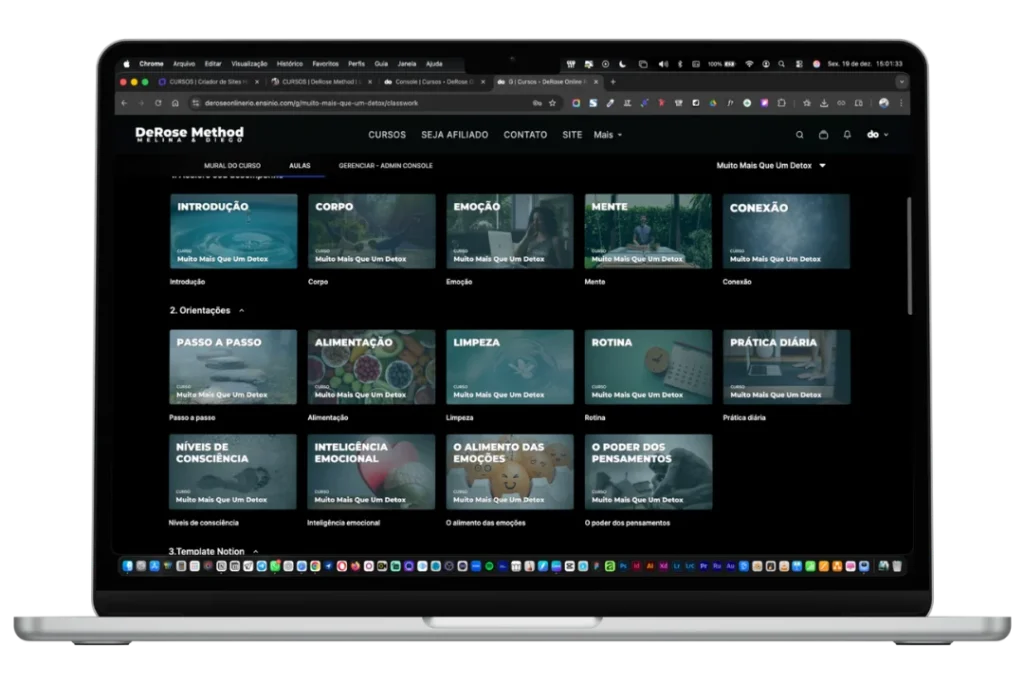Click the Introdução lesson title link
The image size is (1024, 683).
click(x=187, y=282)
